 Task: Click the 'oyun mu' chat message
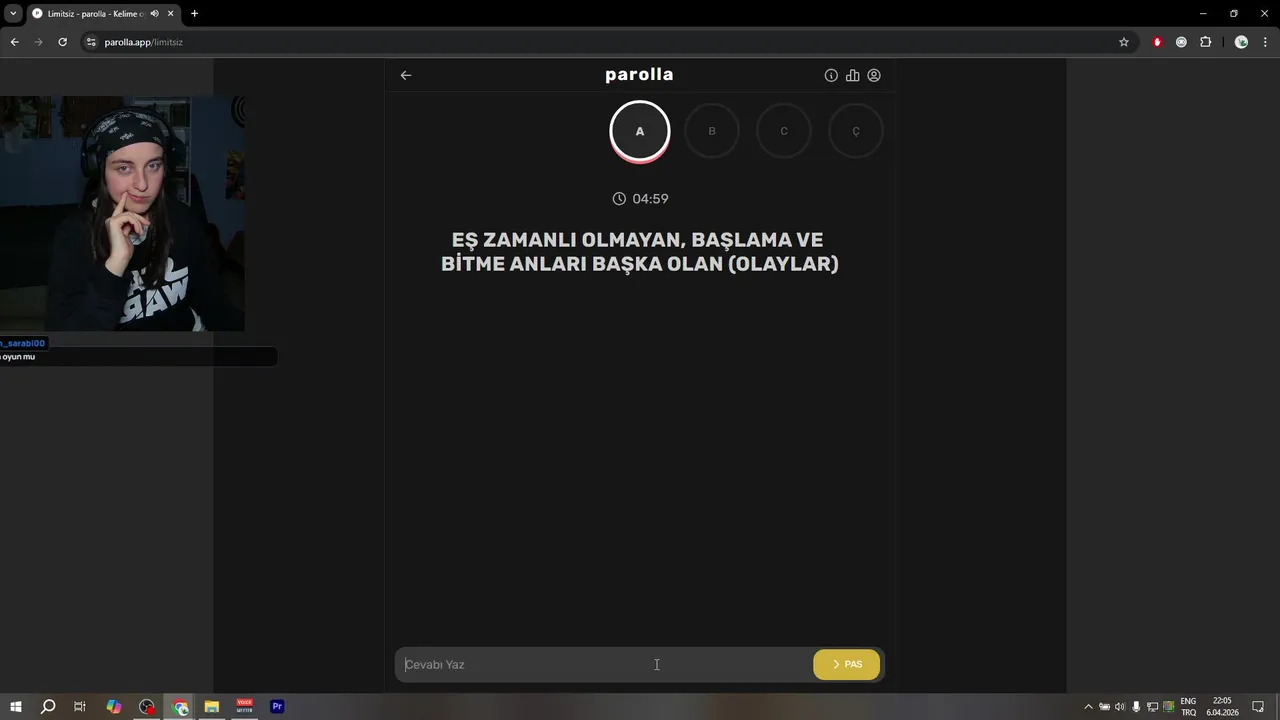click(18, 357)
